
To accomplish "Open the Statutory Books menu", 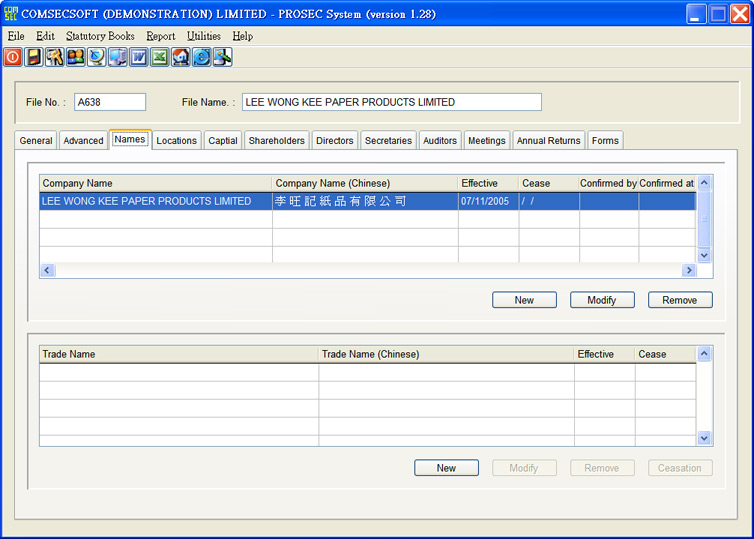I will [100, 36].
